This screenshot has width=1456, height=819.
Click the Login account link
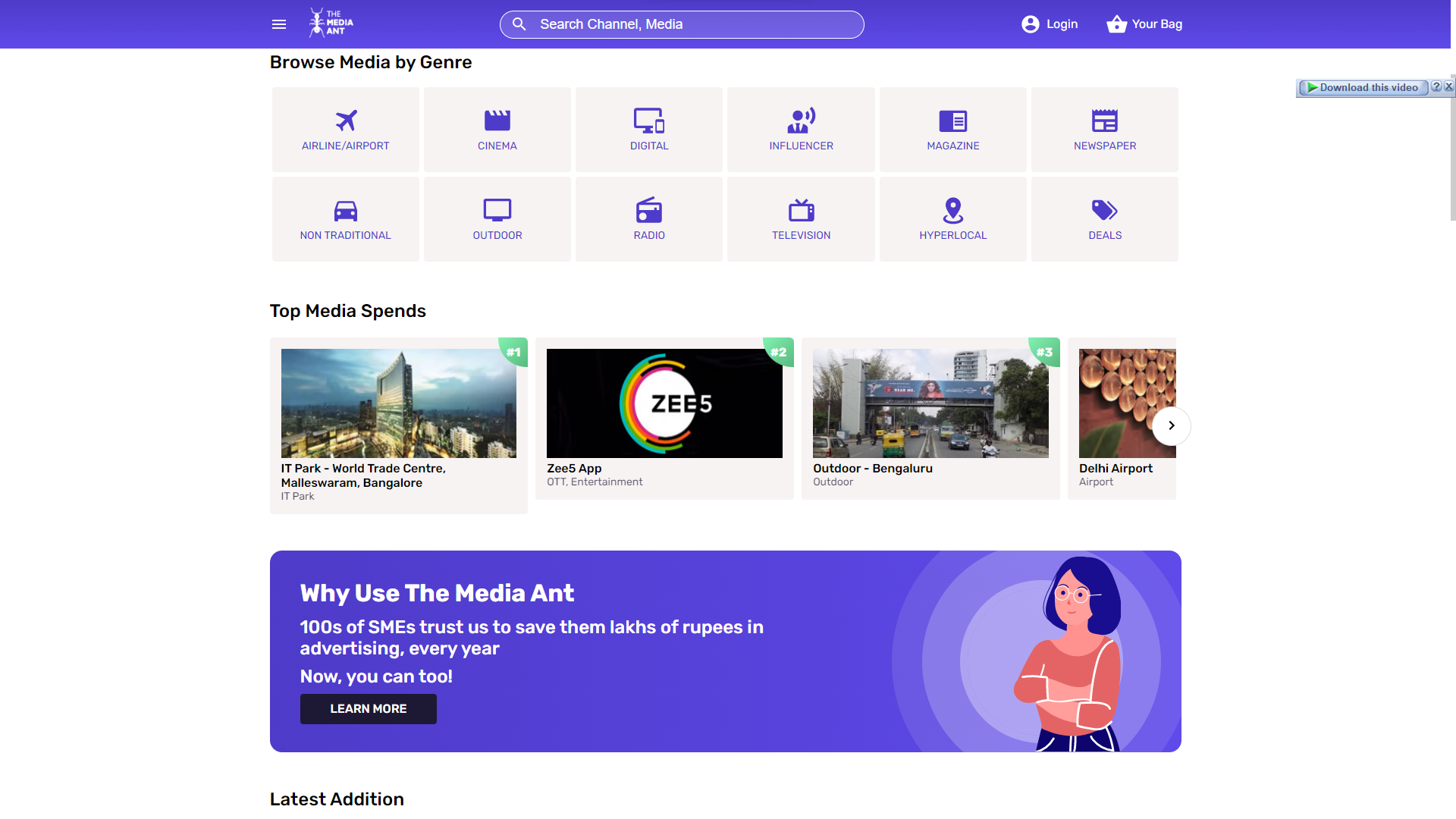[x=1050, y=24]
